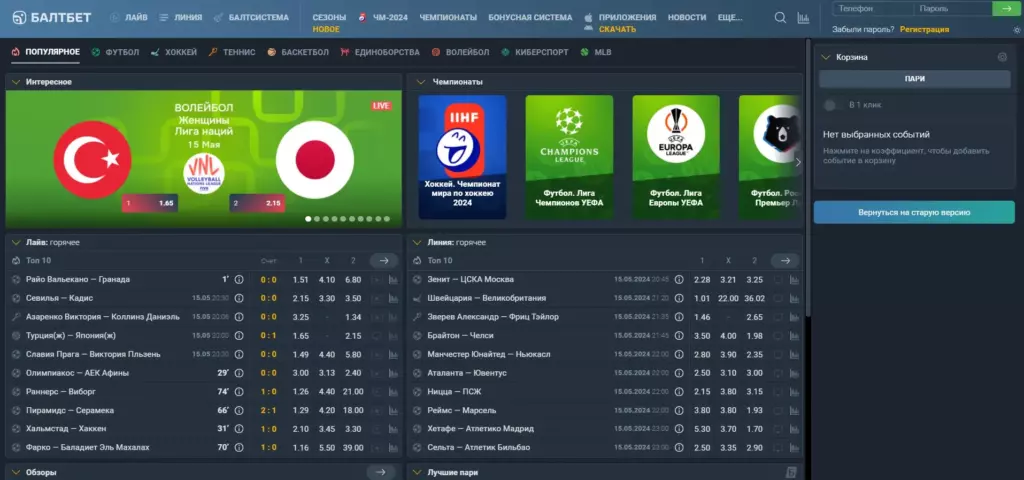Collapse the Корзина panel
The width and height of the screenshot is (1024, 480).
tap(825, 57)
